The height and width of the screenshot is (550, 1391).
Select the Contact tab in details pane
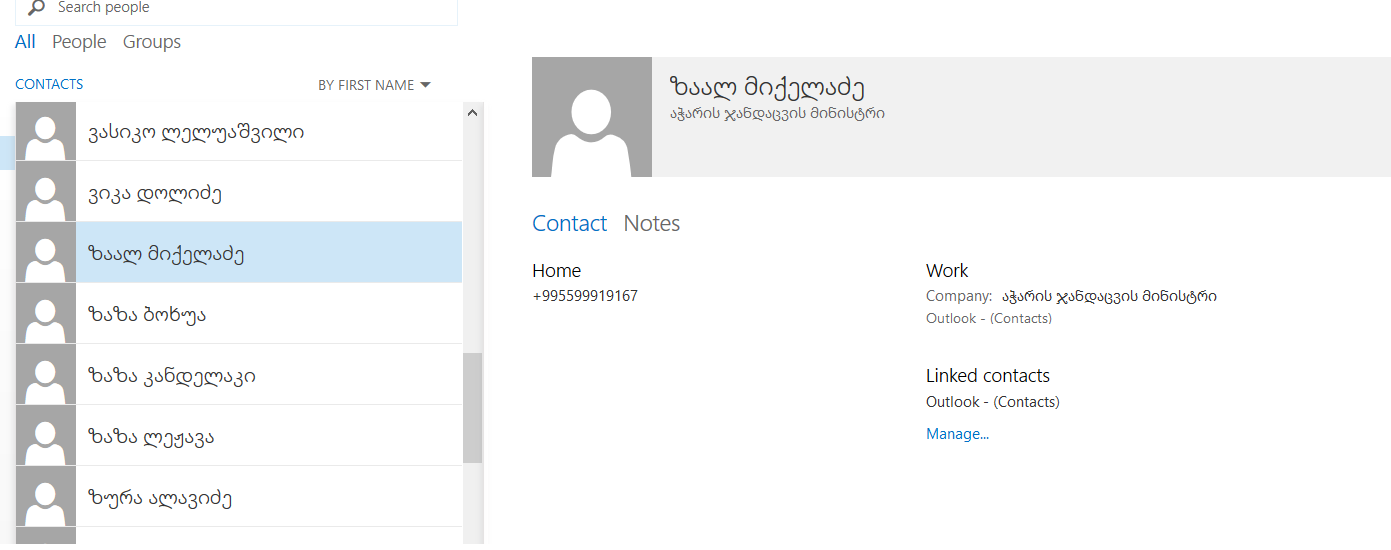coord(569,224)
